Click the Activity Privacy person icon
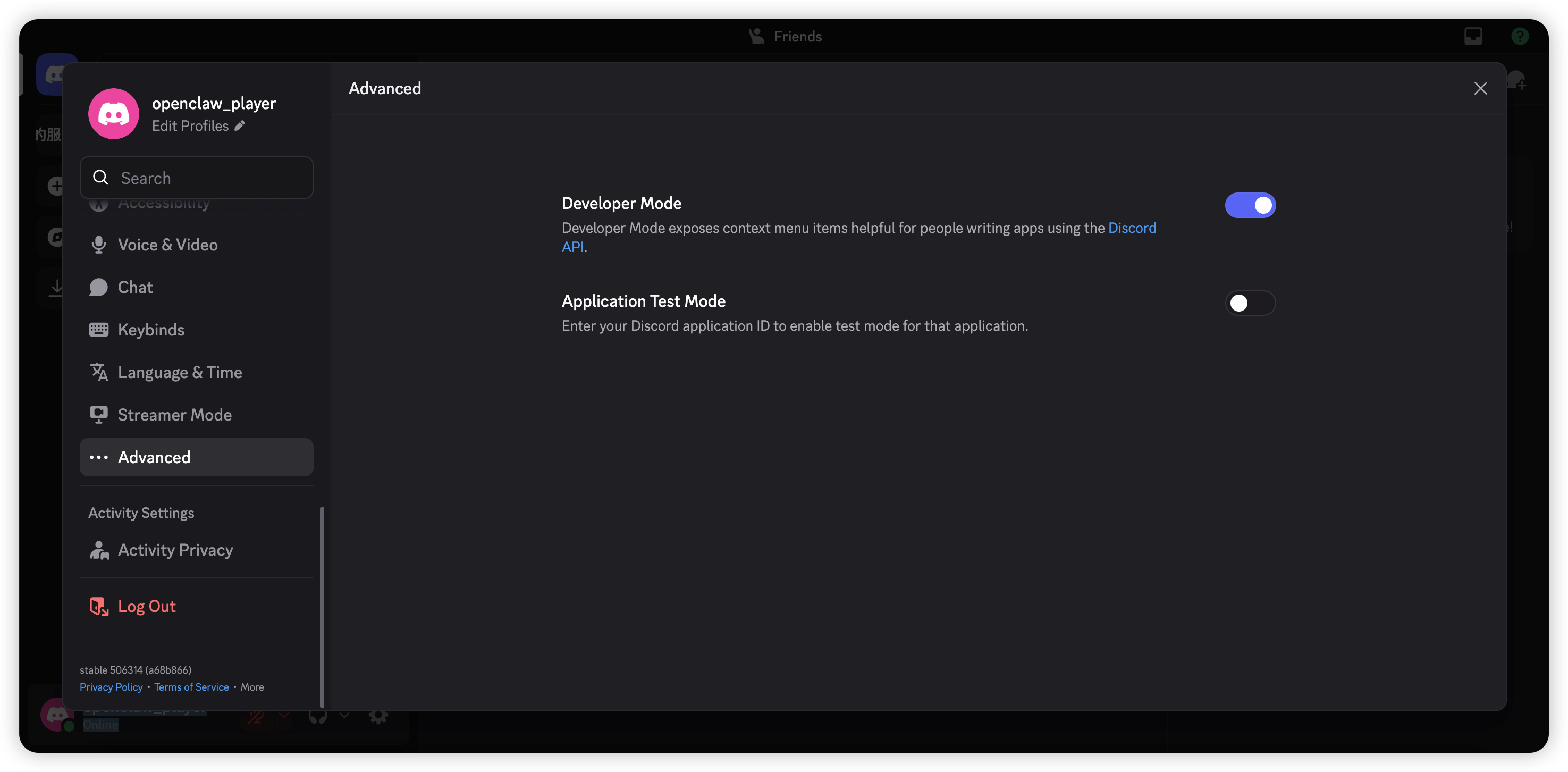1568x772 pixels. 99,550
